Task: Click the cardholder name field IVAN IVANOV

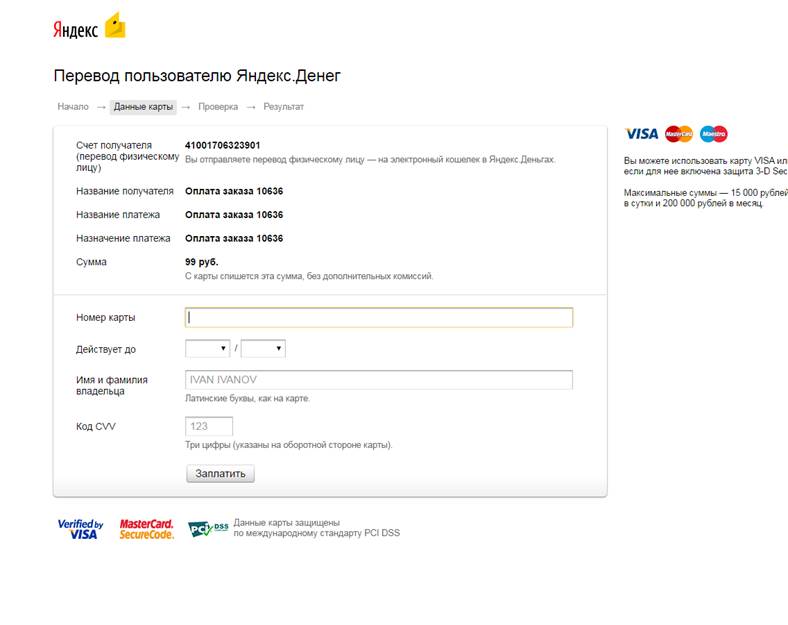Action: point(379,379)
